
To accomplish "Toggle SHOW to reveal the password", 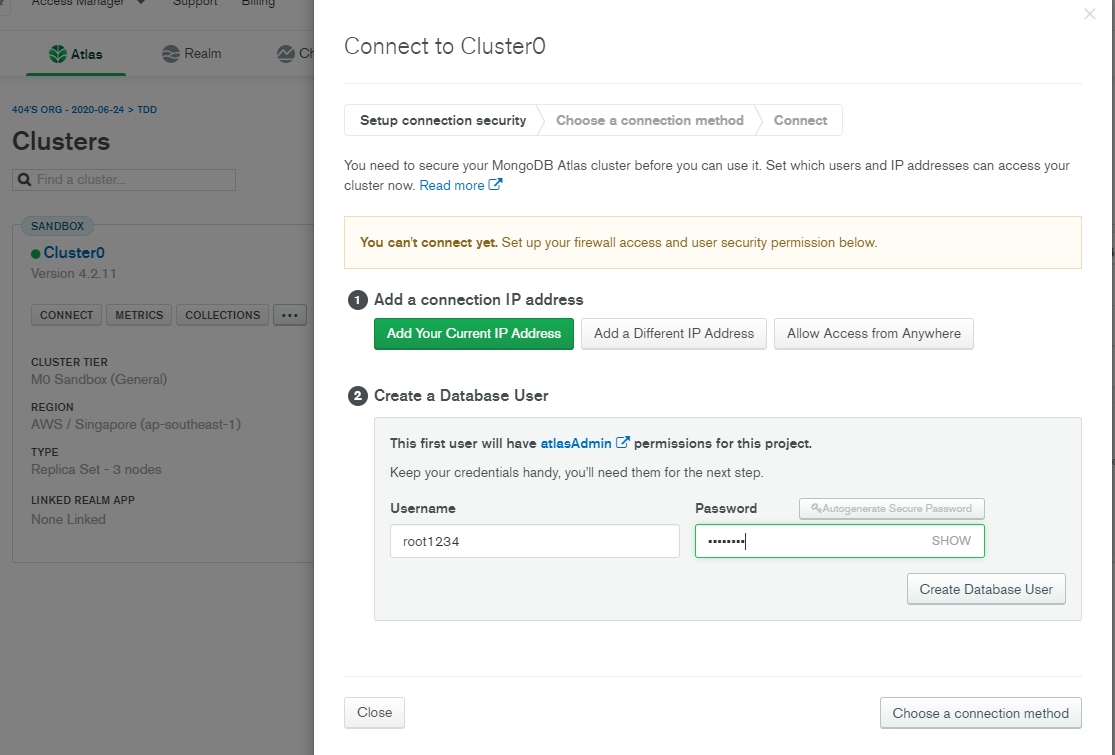I will [950, 541].
